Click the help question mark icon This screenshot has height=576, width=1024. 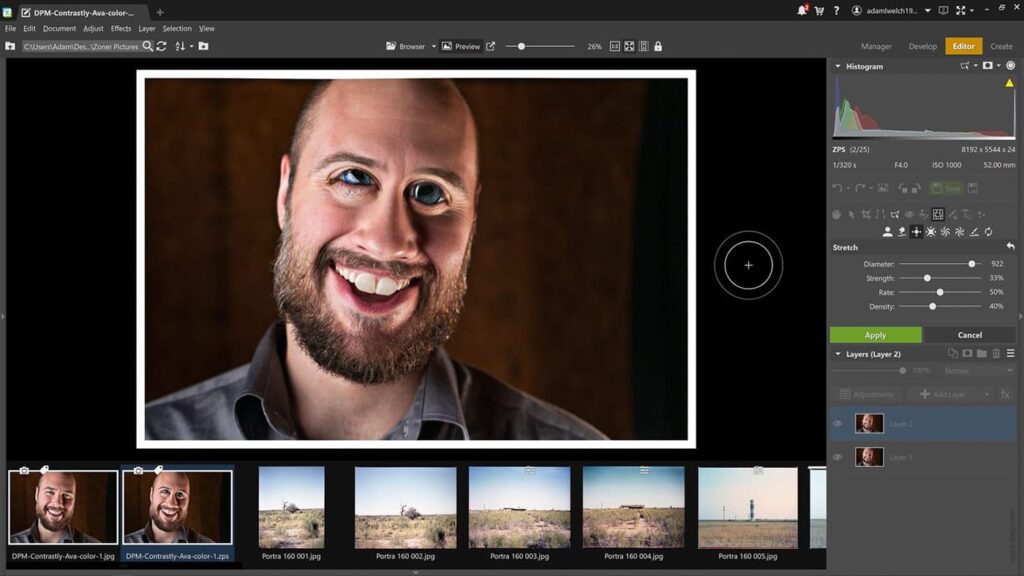point(836,10)
